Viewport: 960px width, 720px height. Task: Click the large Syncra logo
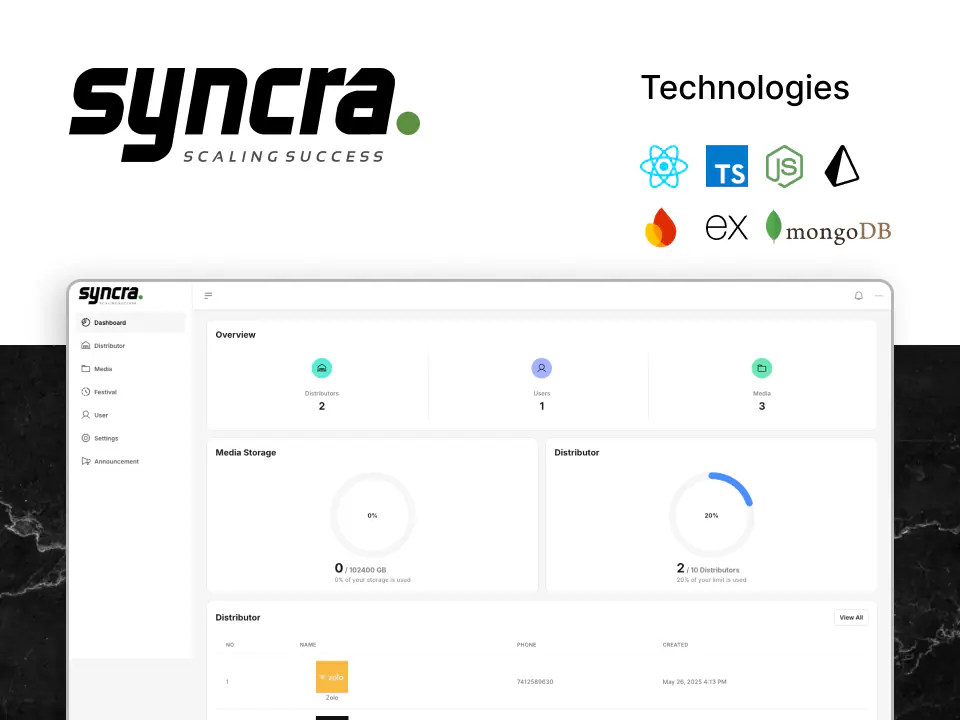pyautogui.click(x=245, y=115)
